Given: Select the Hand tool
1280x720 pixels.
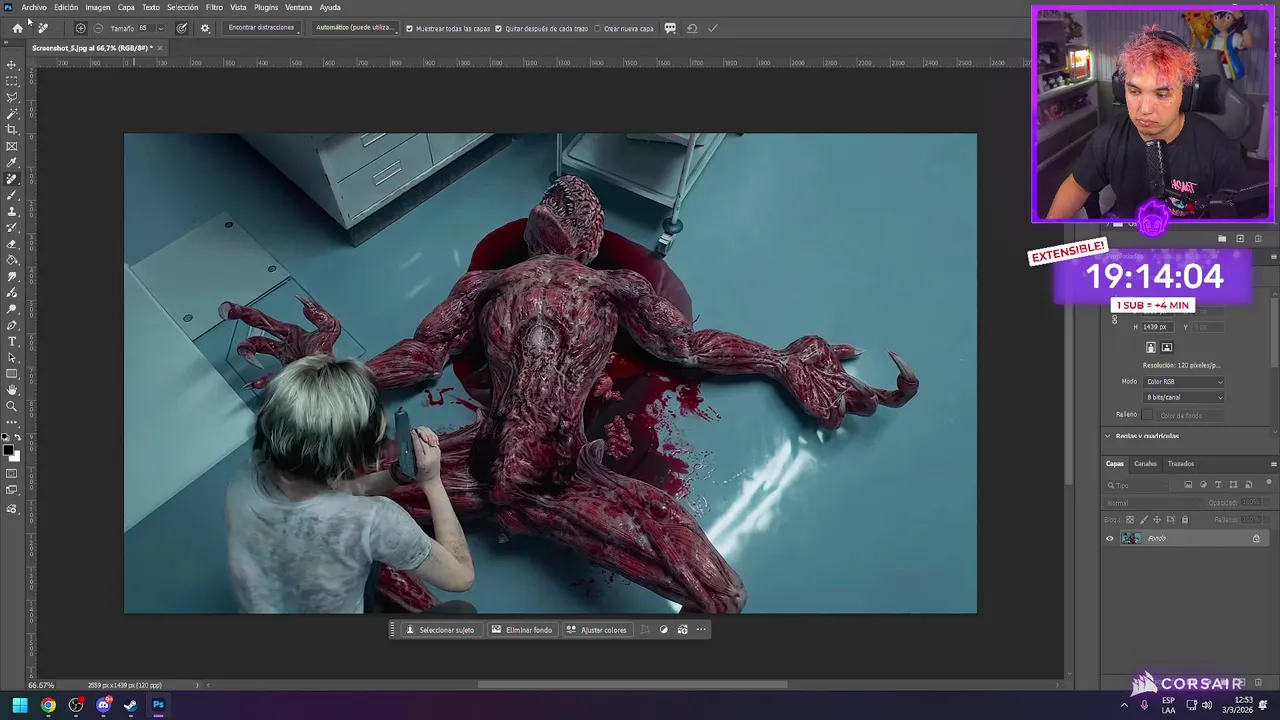Looking at the screenshot, I should (x=12, y=390).
